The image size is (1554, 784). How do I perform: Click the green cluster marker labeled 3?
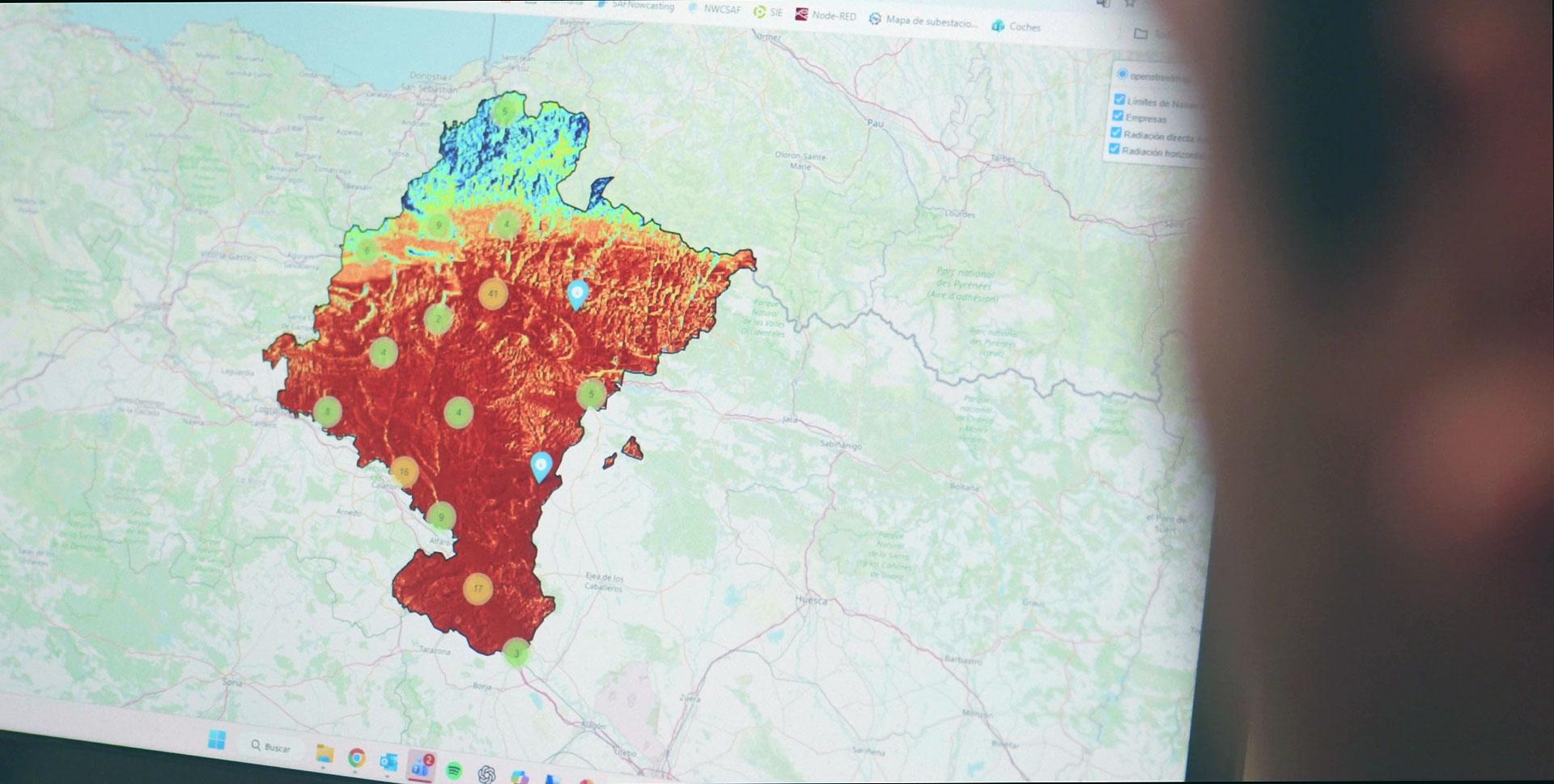click(516, 652)
